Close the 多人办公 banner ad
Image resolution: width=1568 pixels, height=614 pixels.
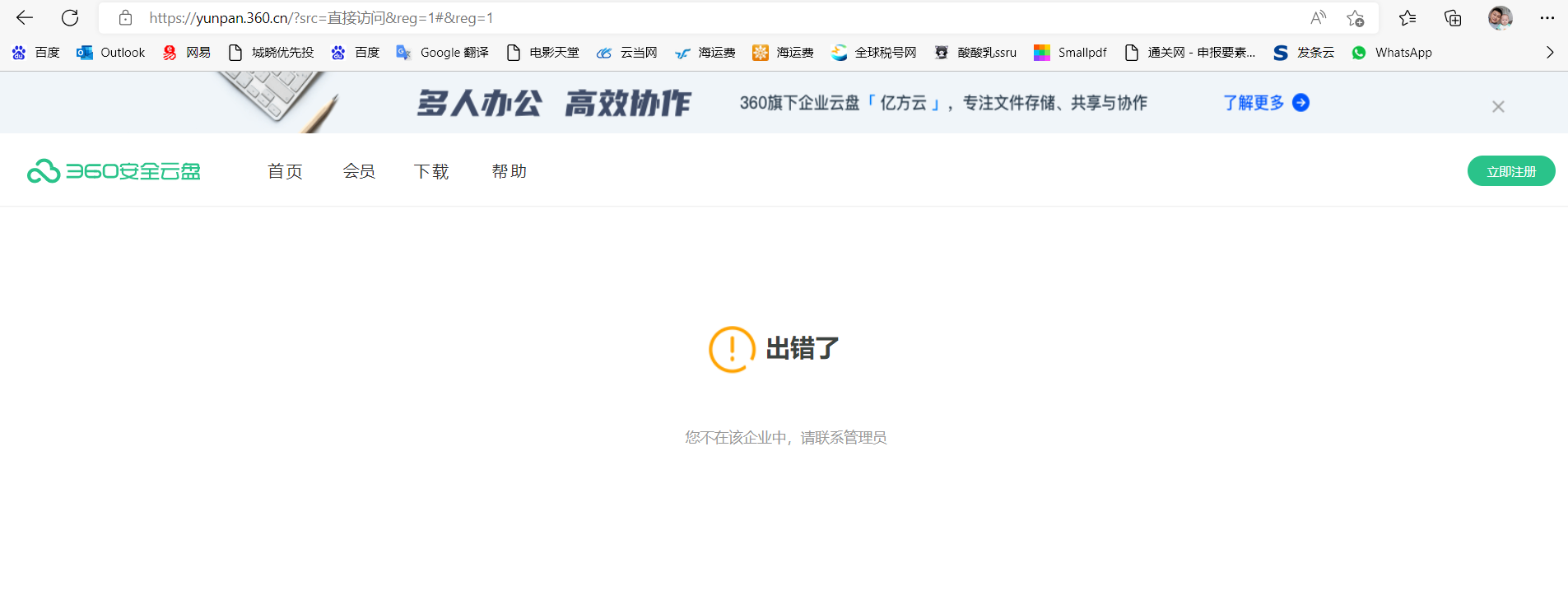pyautogui.click(x=1498, y=106)
